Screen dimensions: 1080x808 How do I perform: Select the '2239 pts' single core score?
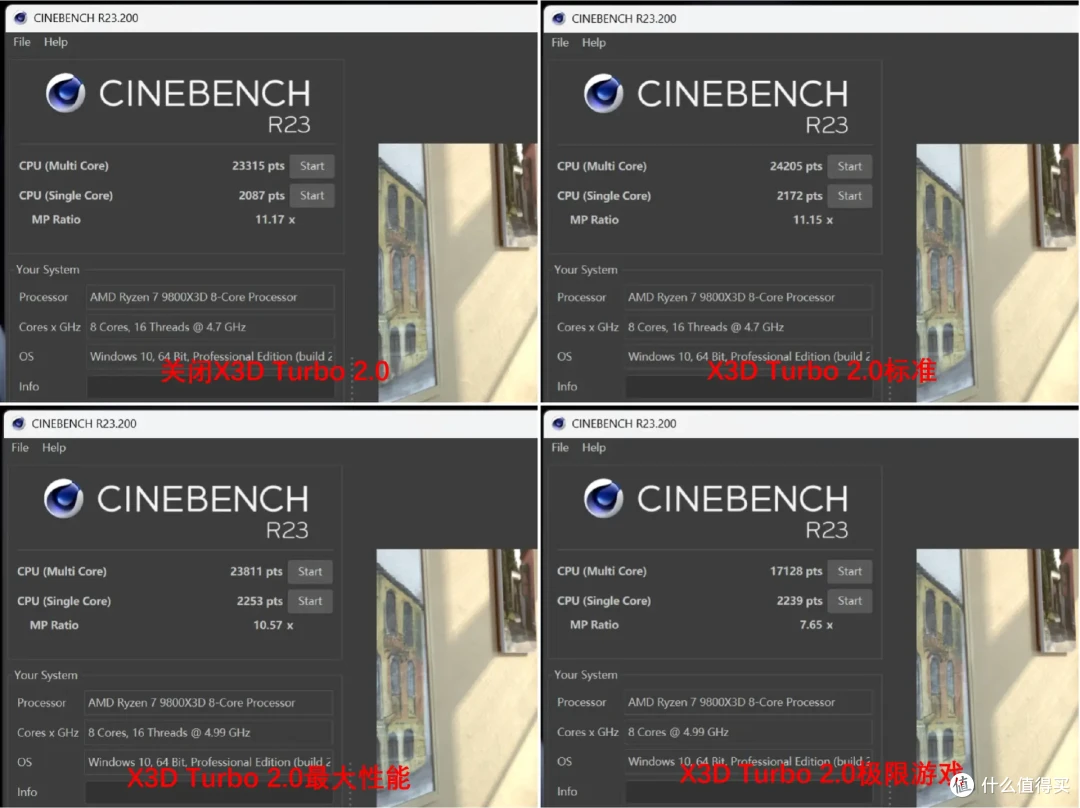(x=800, y=601)
